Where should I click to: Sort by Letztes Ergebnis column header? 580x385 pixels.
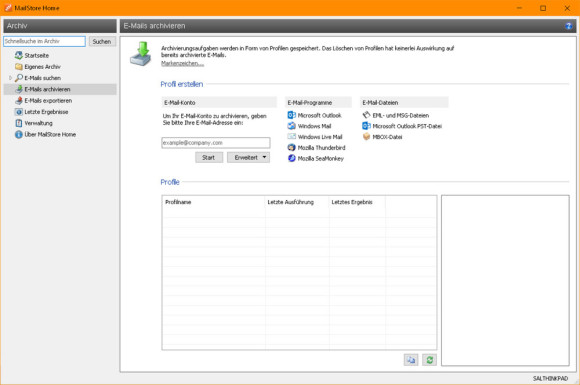[x=352, y=202]
